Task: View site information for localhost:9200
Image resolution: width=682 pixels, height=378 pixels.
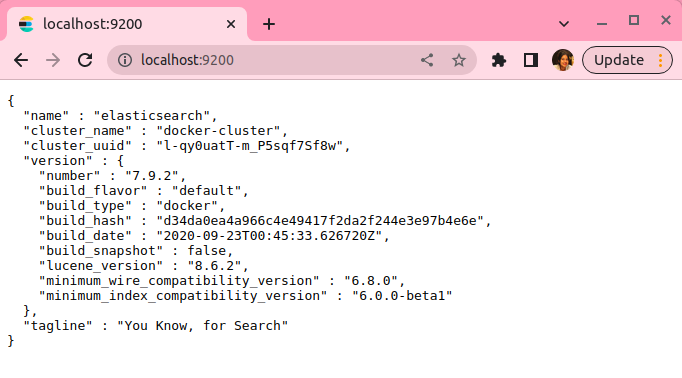Action: pyautogui.click(x=125, y=60)
